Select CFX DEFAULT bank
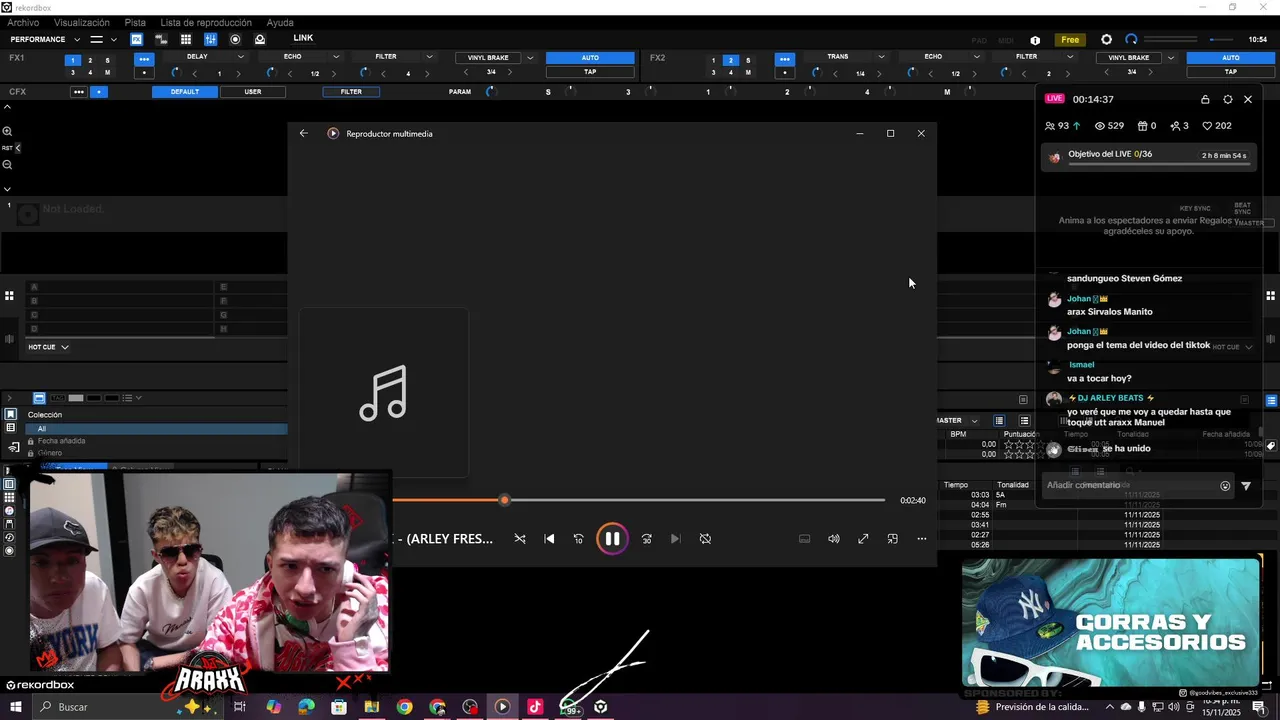 pyautogui.click(x=185, y=92)
